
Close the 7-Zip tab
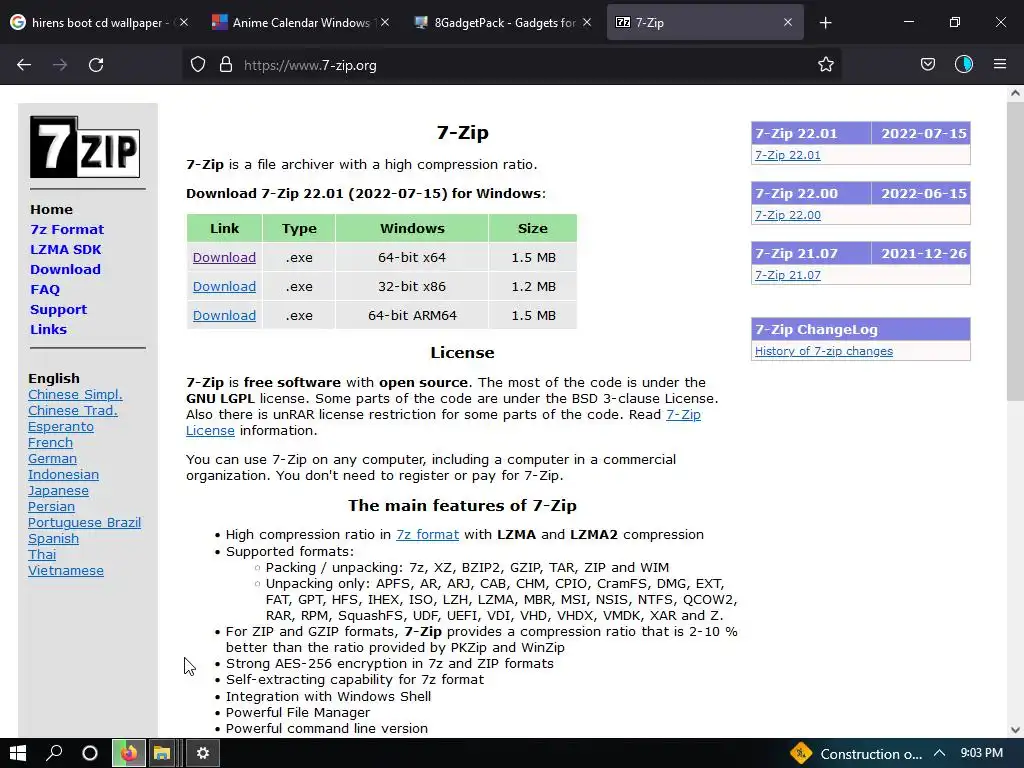788,22
